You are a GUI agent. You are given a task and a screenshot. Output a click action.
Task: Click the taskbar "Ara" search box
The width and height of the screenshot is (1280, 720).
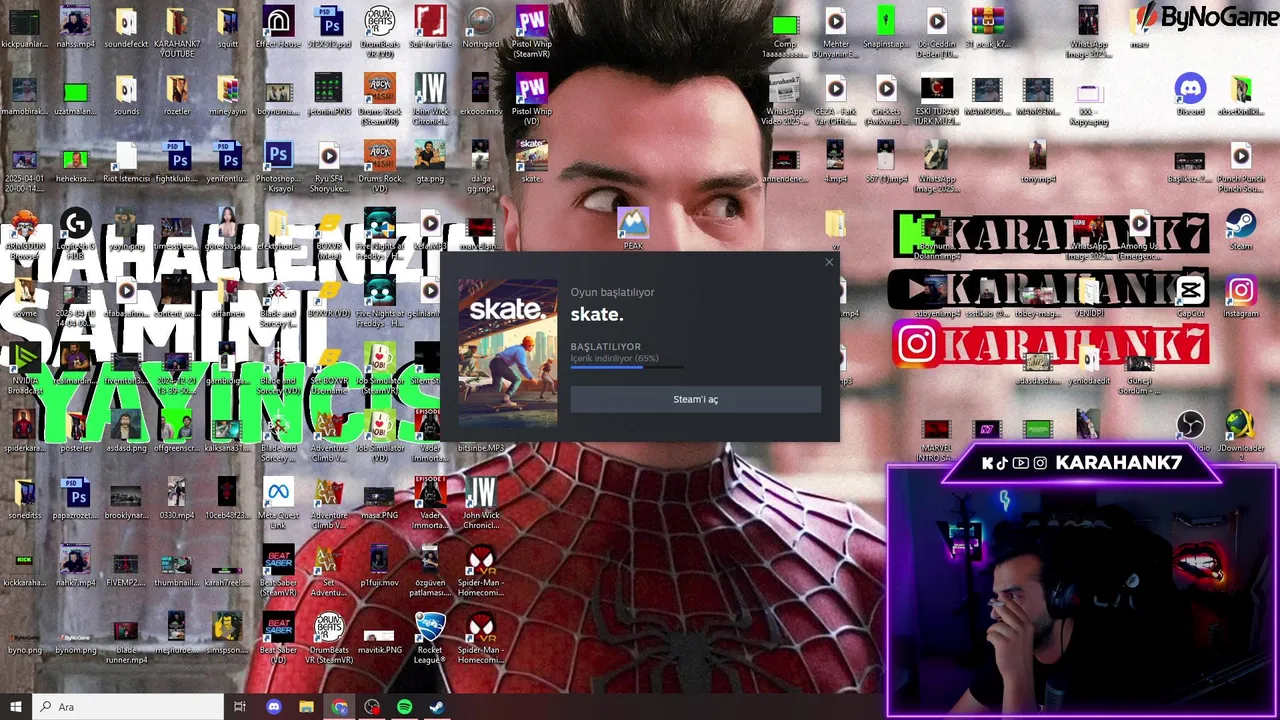[x=128, y=707]
